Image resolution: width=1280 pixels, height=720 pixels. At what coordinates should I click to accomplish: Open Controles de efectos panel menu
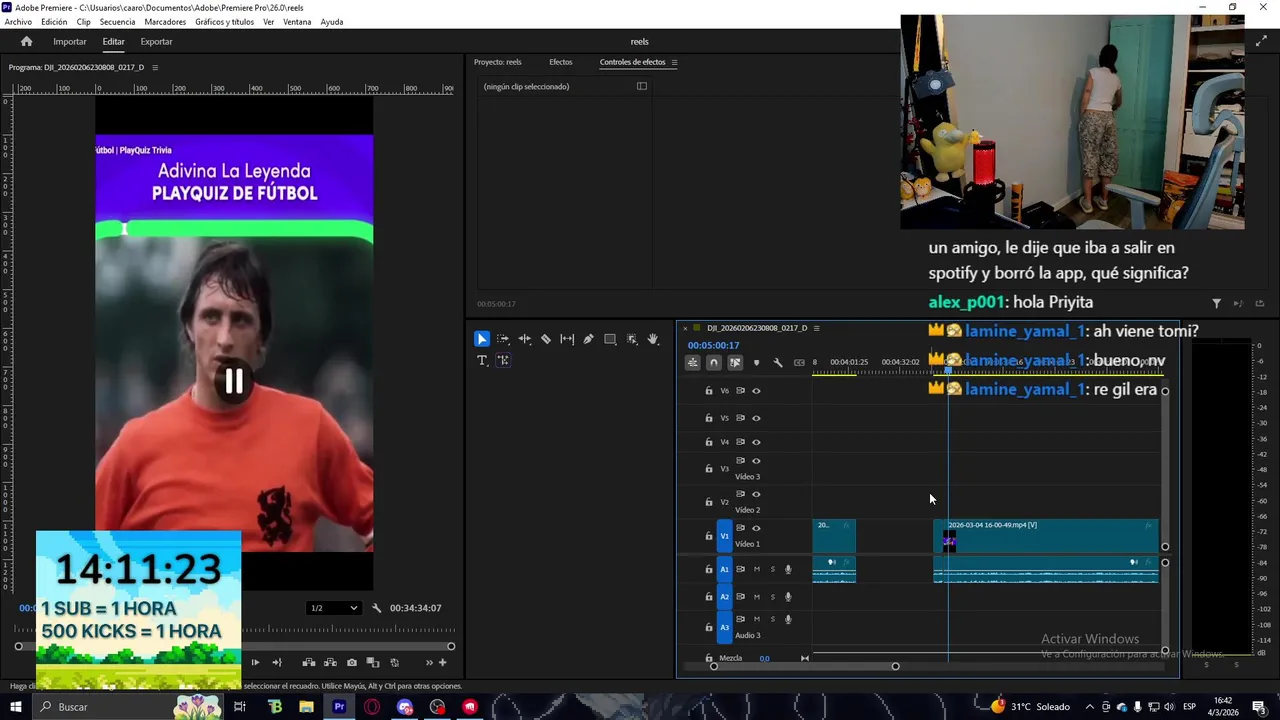[674, 62]
